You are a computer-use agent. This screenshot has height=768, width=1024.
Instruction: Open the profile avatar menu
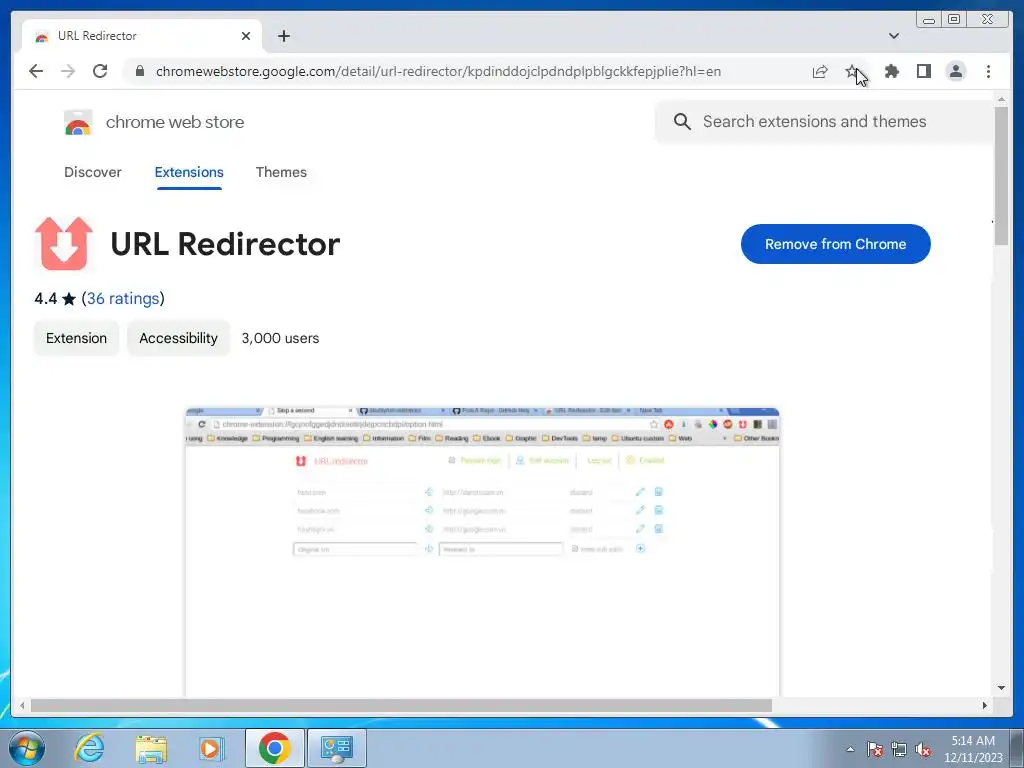click(955, 71)
